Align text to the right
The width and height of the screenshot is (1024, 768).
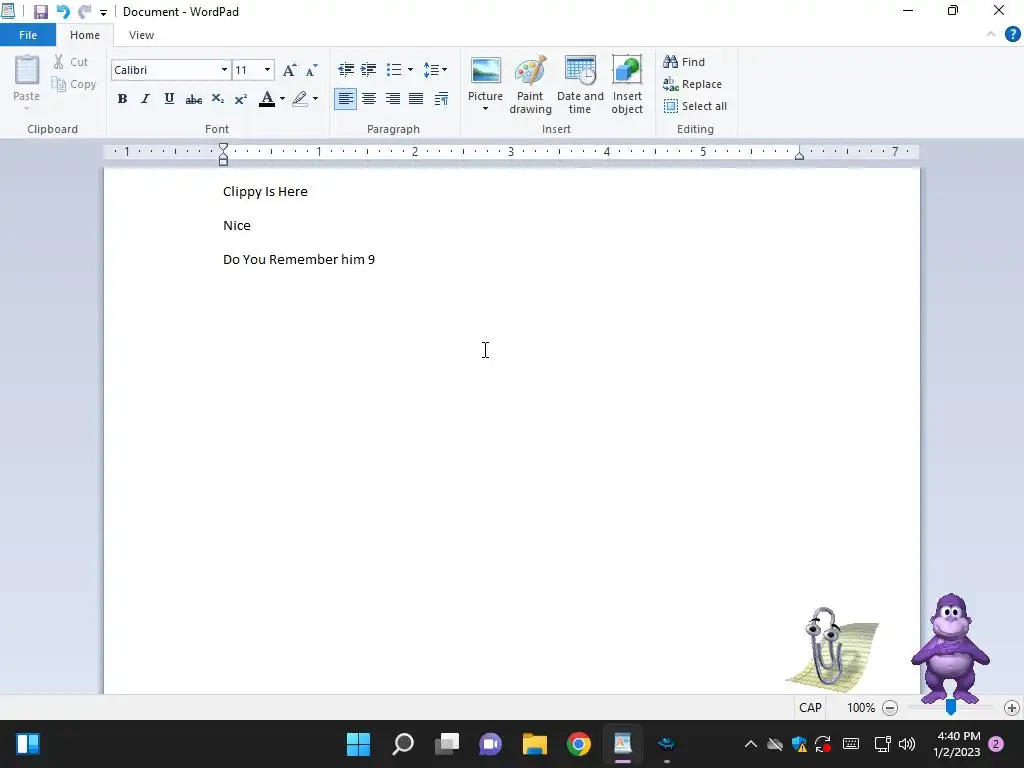coord(392,99)
